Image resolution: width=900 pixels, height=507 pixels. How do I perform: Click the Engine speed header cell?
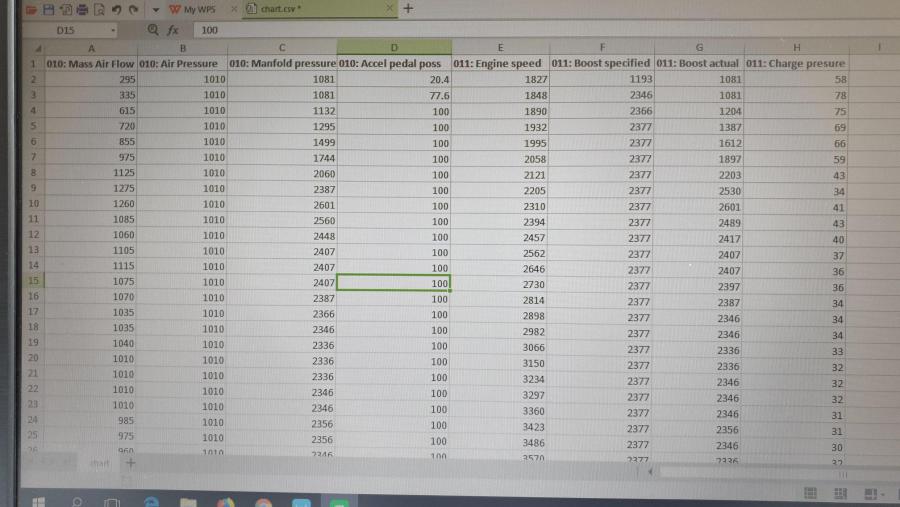click(498, 63)
